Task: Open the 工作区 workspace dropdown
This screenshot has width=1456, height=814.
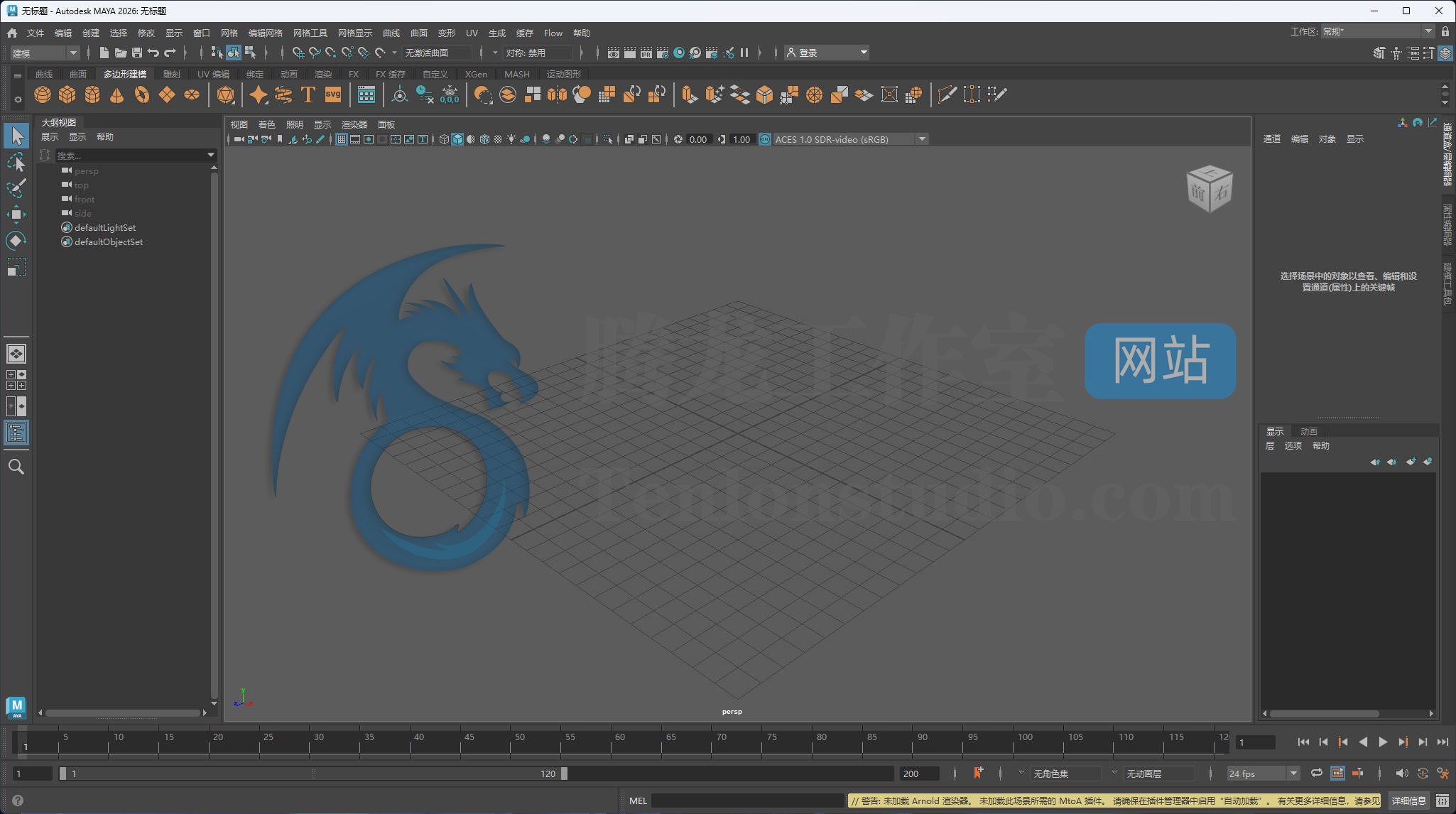Action: click(x=1379, y=31)
